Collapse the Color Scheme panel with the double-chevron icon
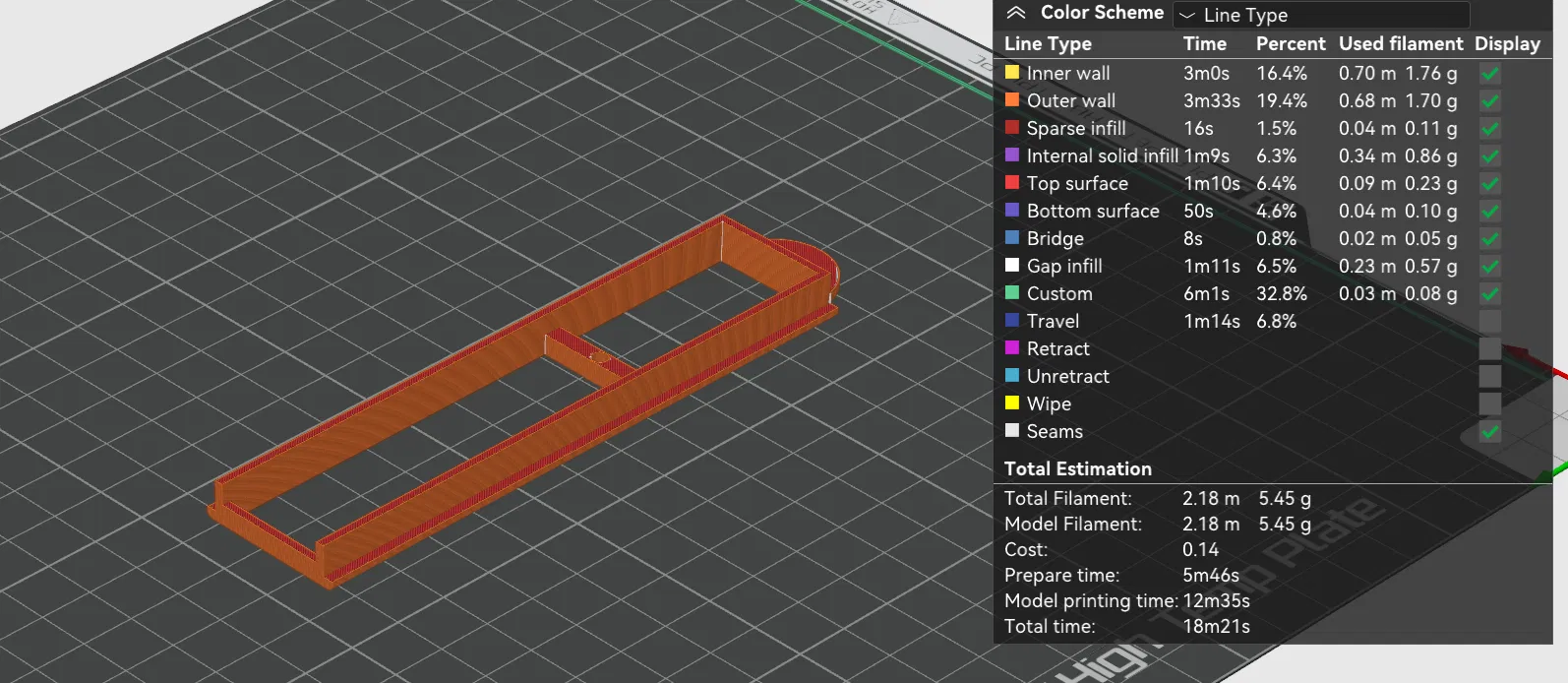This screenshot has width=1568, height=683. (1016, 13)
